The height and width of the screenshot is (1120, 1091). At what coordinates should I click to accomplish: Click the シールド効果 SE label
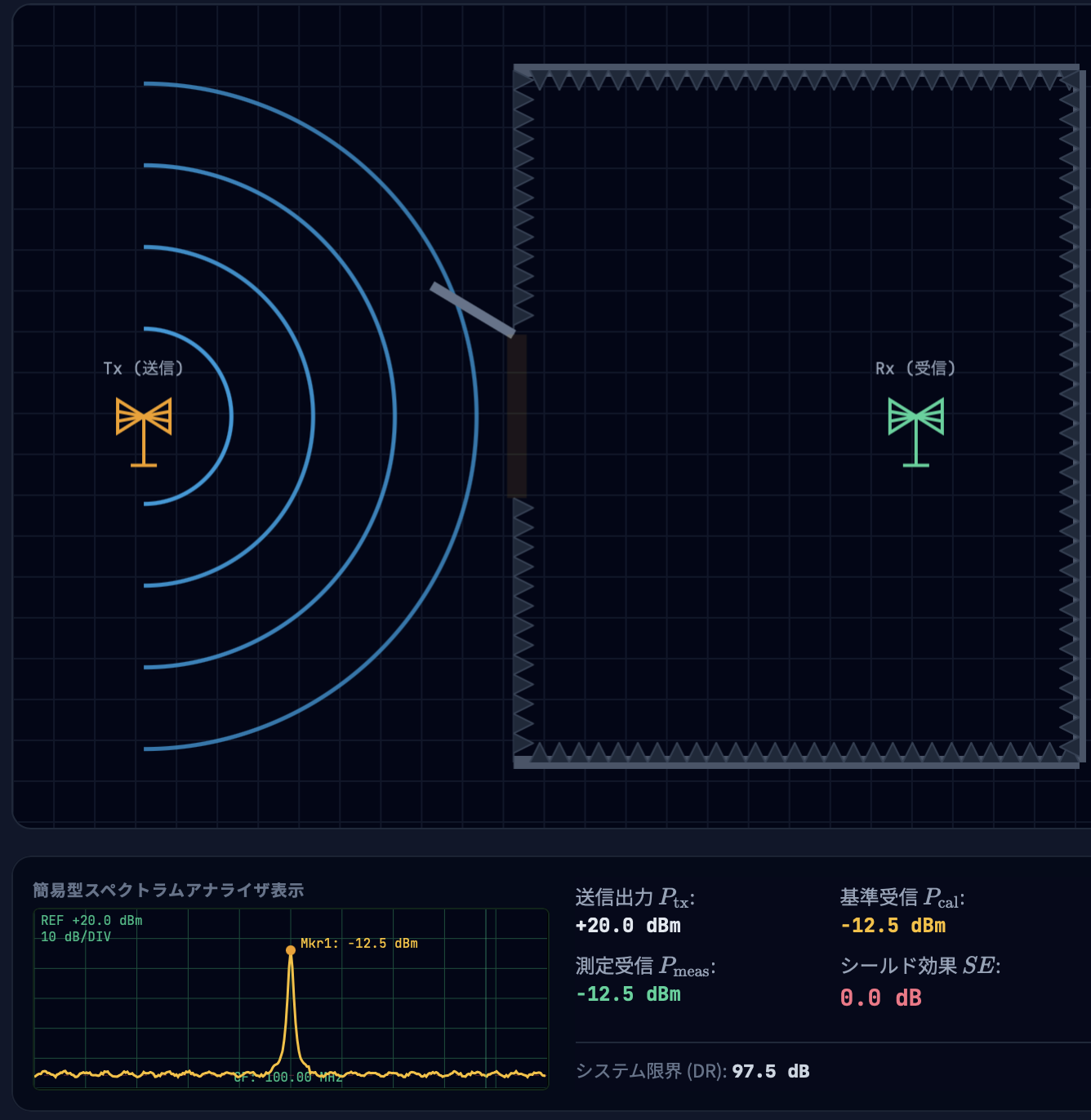920,966
